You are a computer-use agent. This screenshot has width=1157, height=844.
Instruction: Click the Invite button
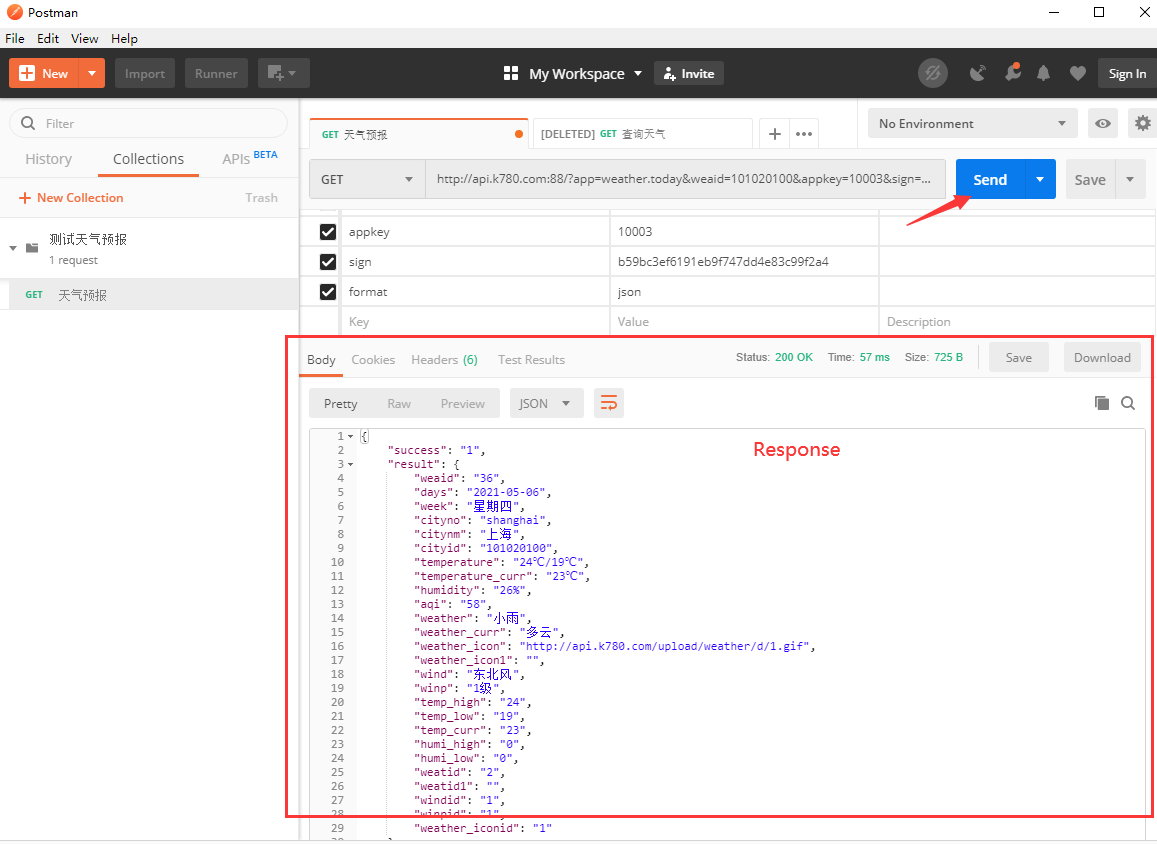[x=689, y=73]
